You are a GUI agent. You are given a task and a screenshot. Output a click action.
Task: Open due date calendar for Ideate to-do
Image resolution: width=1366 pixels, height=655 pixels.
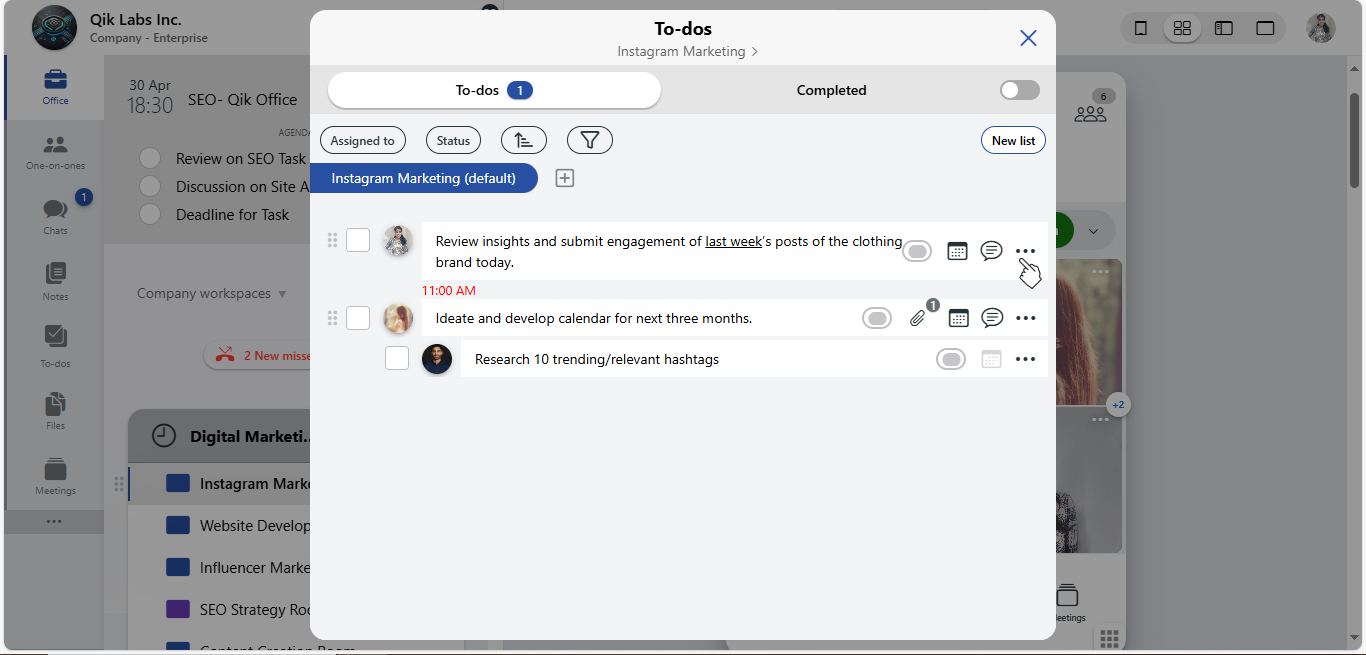click(958, 318)
